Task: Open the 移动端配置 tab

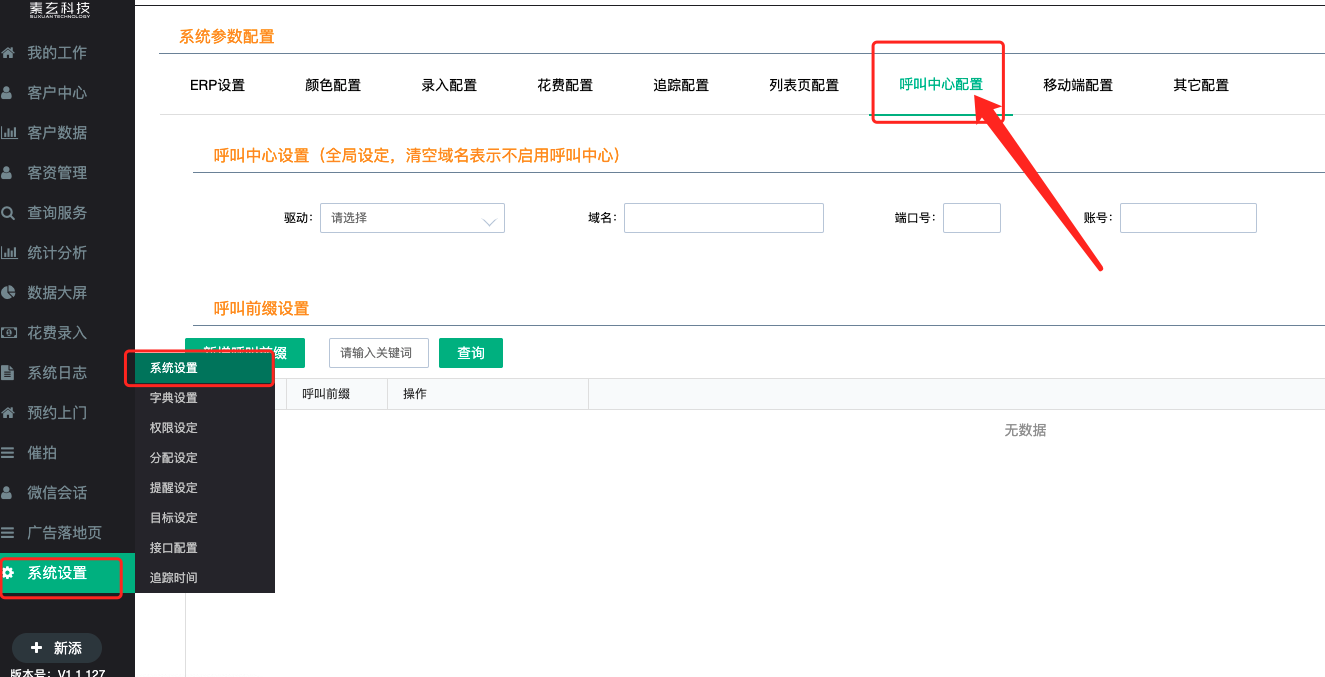Action: point(1077,85)
